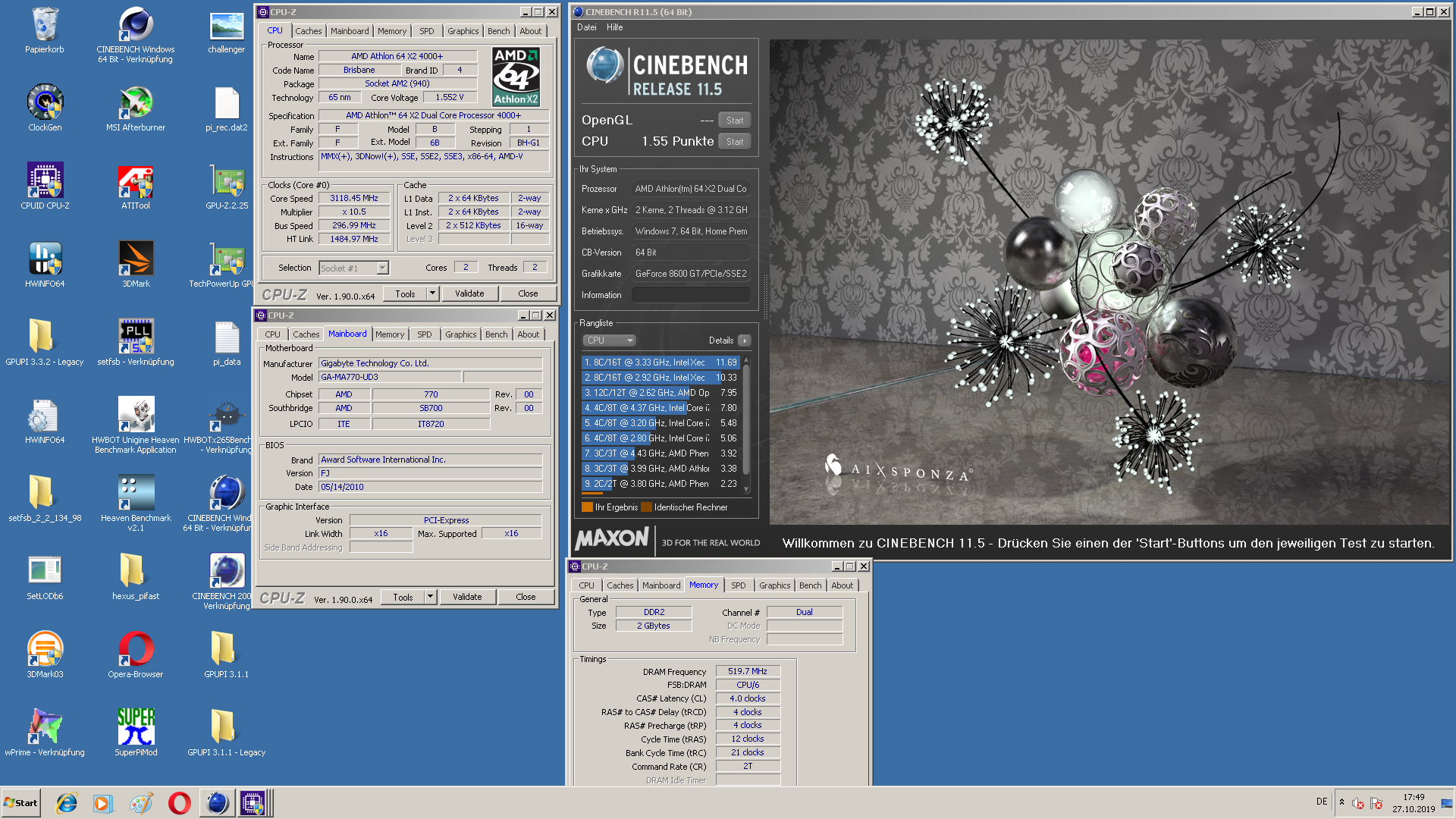
Task: Click the DE language indicator in taskbar
Action: click(1322, 802)
